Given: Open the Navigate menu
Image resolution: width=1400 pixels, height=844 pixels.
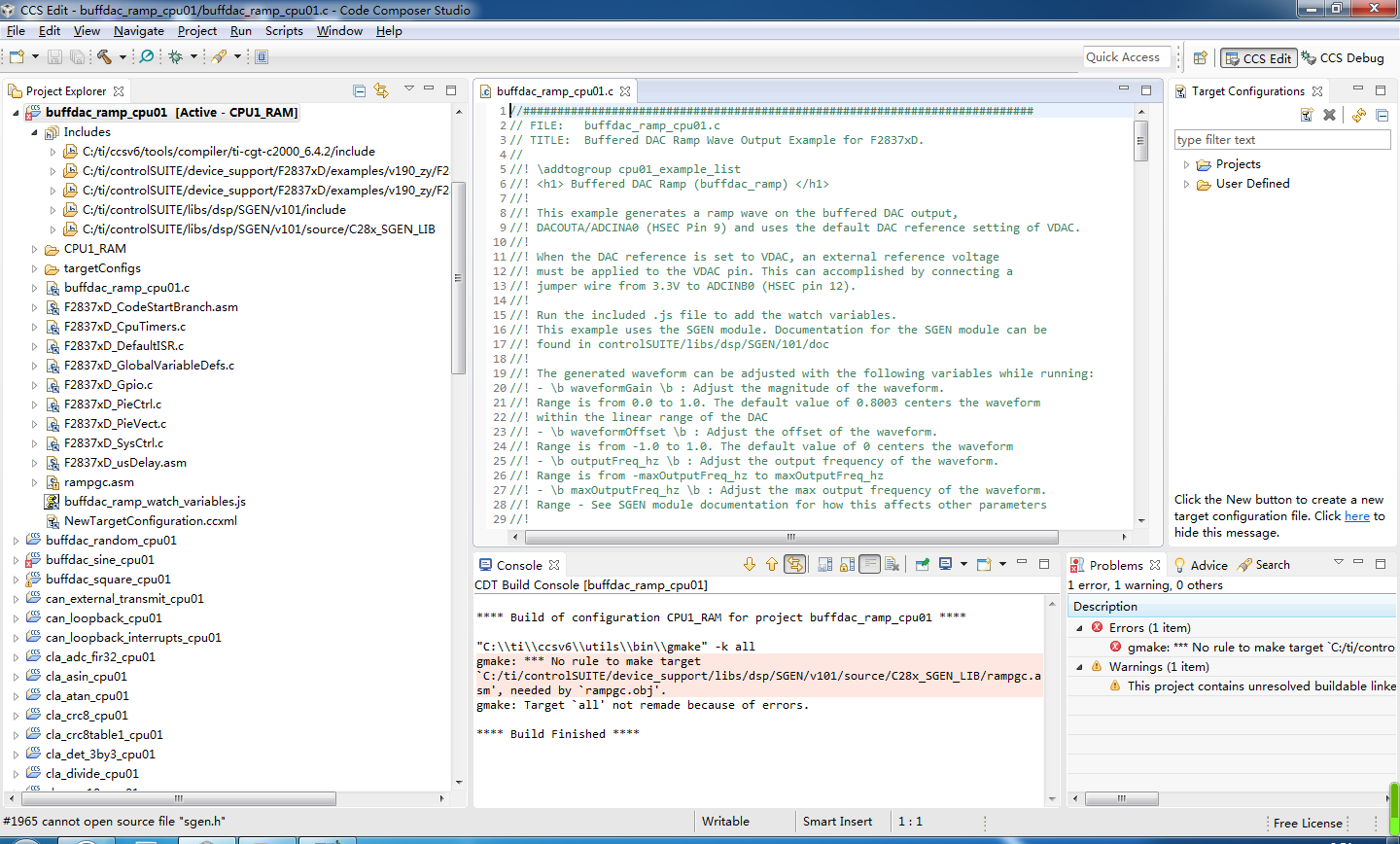Looking at the screenshot, I should pyautogui.click(x=139, y=31).
